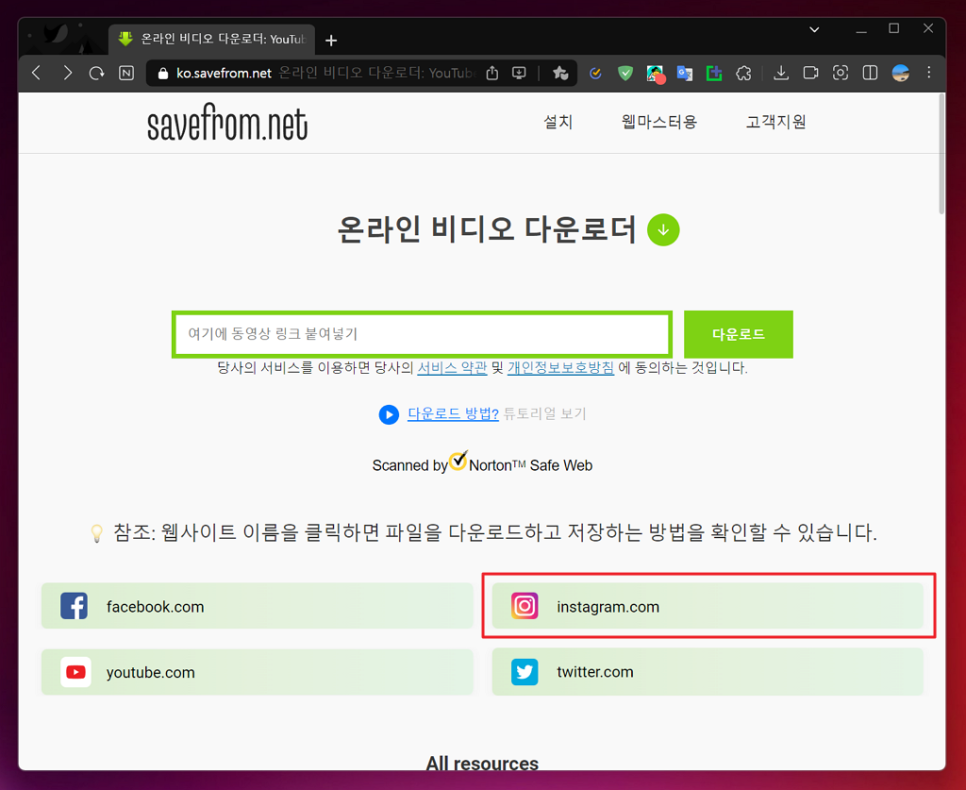Click the Instagram logo icon
Image resolution: width=966 pixels, height=790 pixels.
tap(524, 606)
